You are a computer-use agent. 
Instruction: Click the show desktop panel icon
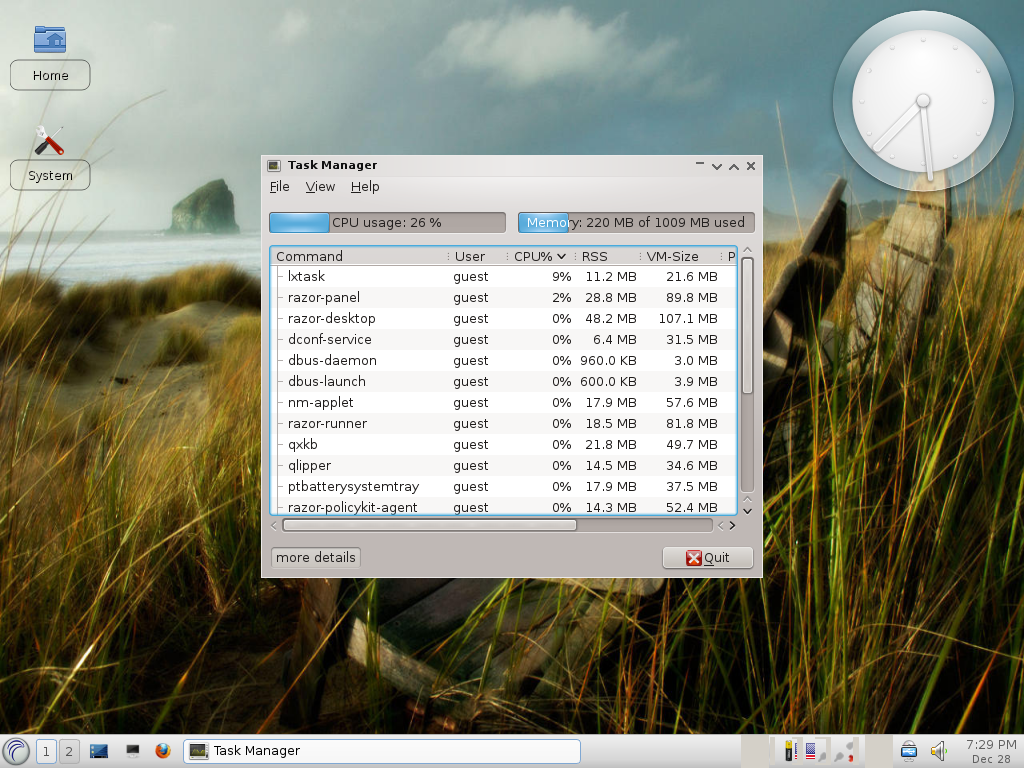click(99, 751)
